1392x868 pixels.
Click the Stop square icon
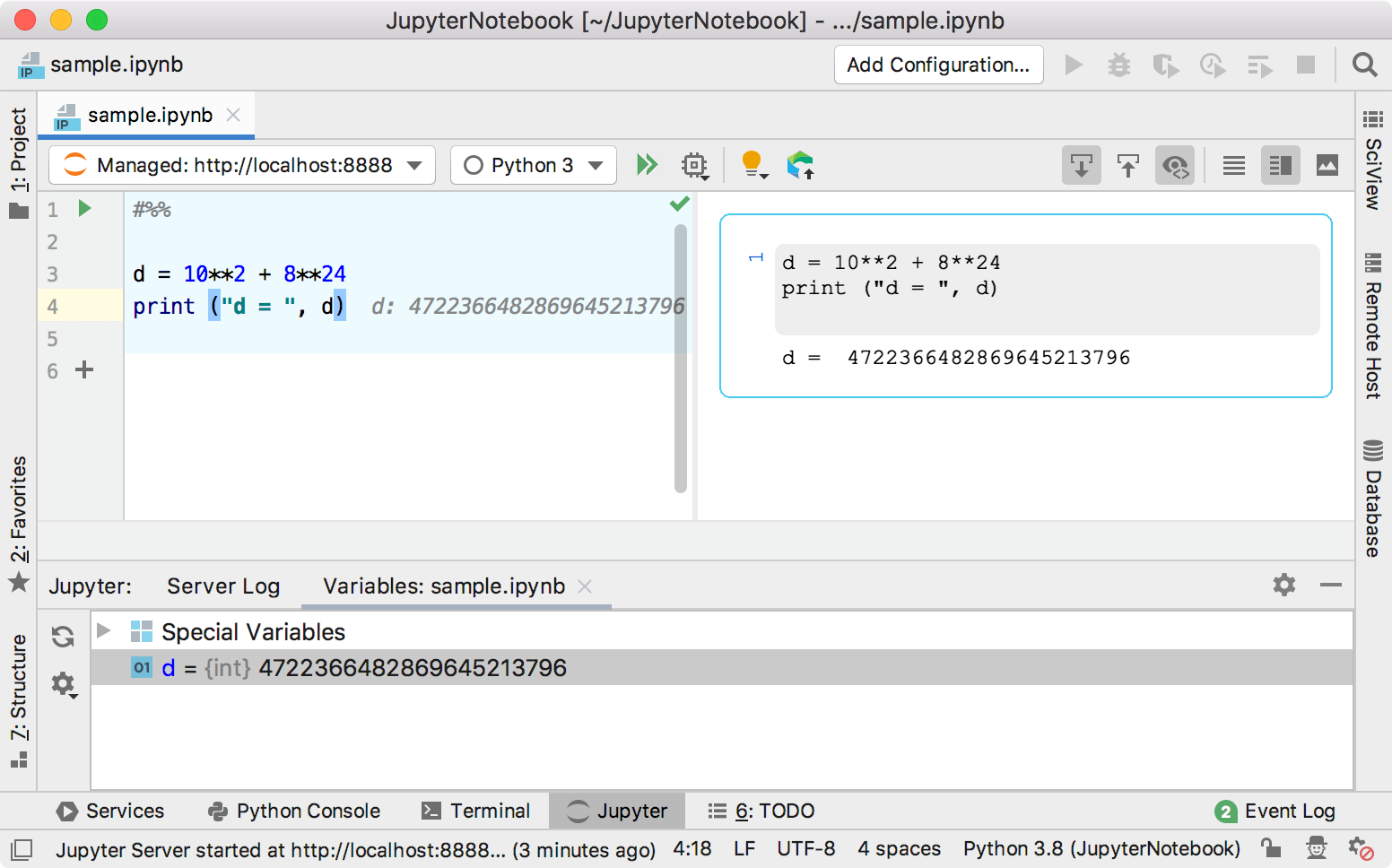pyautogui.click(x=1306, y=65)
